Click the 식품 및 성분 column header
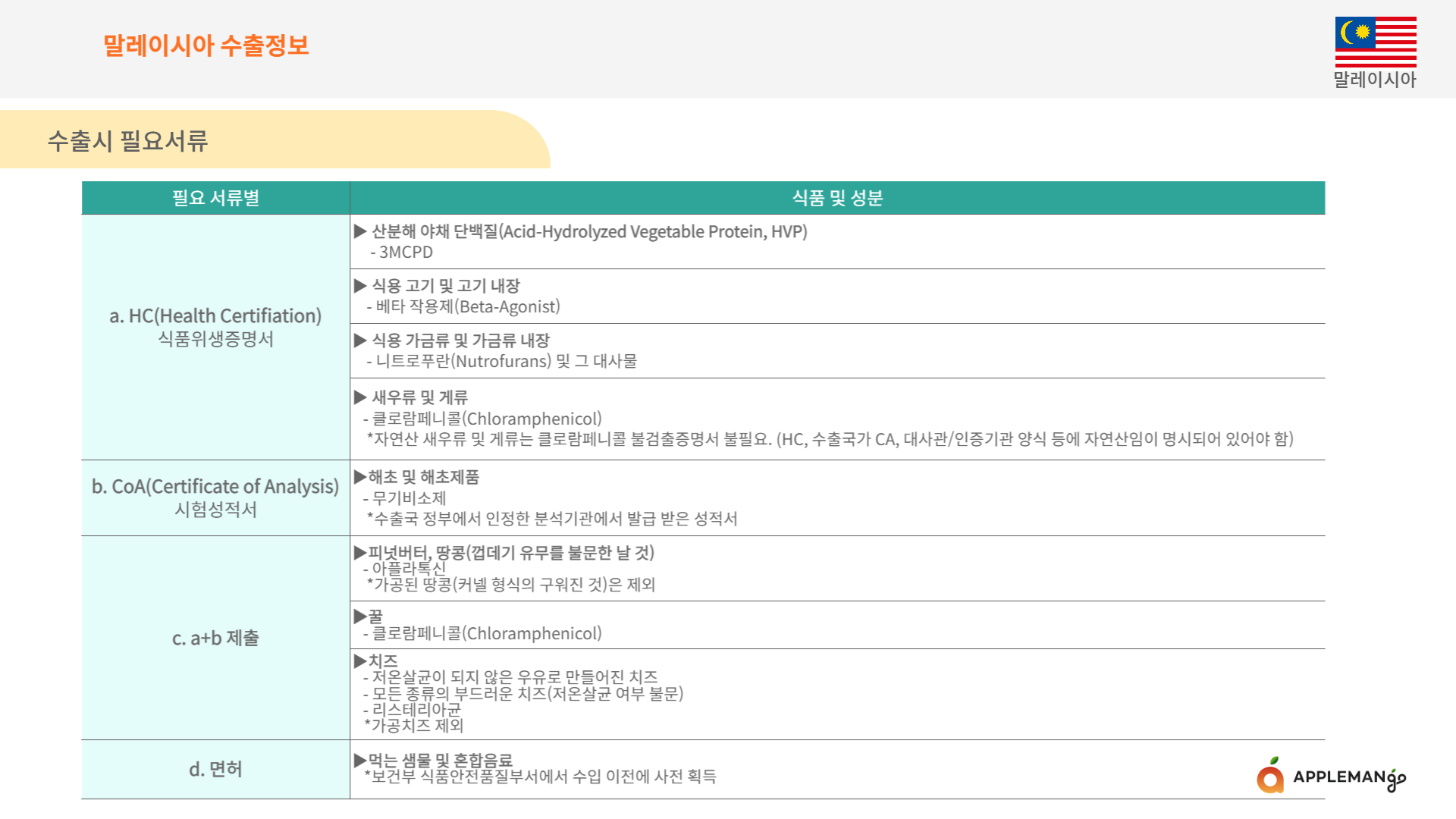 [837, 198]
